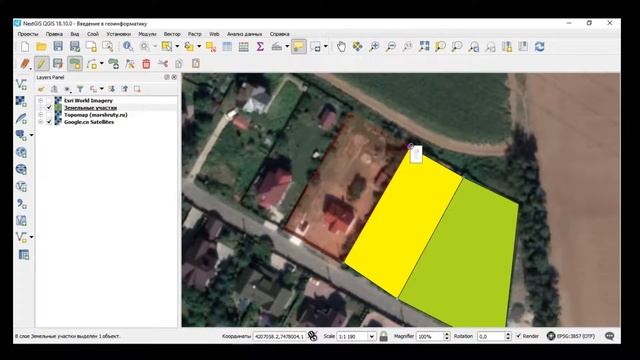Click the Zoom to Layer icon
Image resolution: width=640 pixels, height=360 pixels.
(457, 47)
